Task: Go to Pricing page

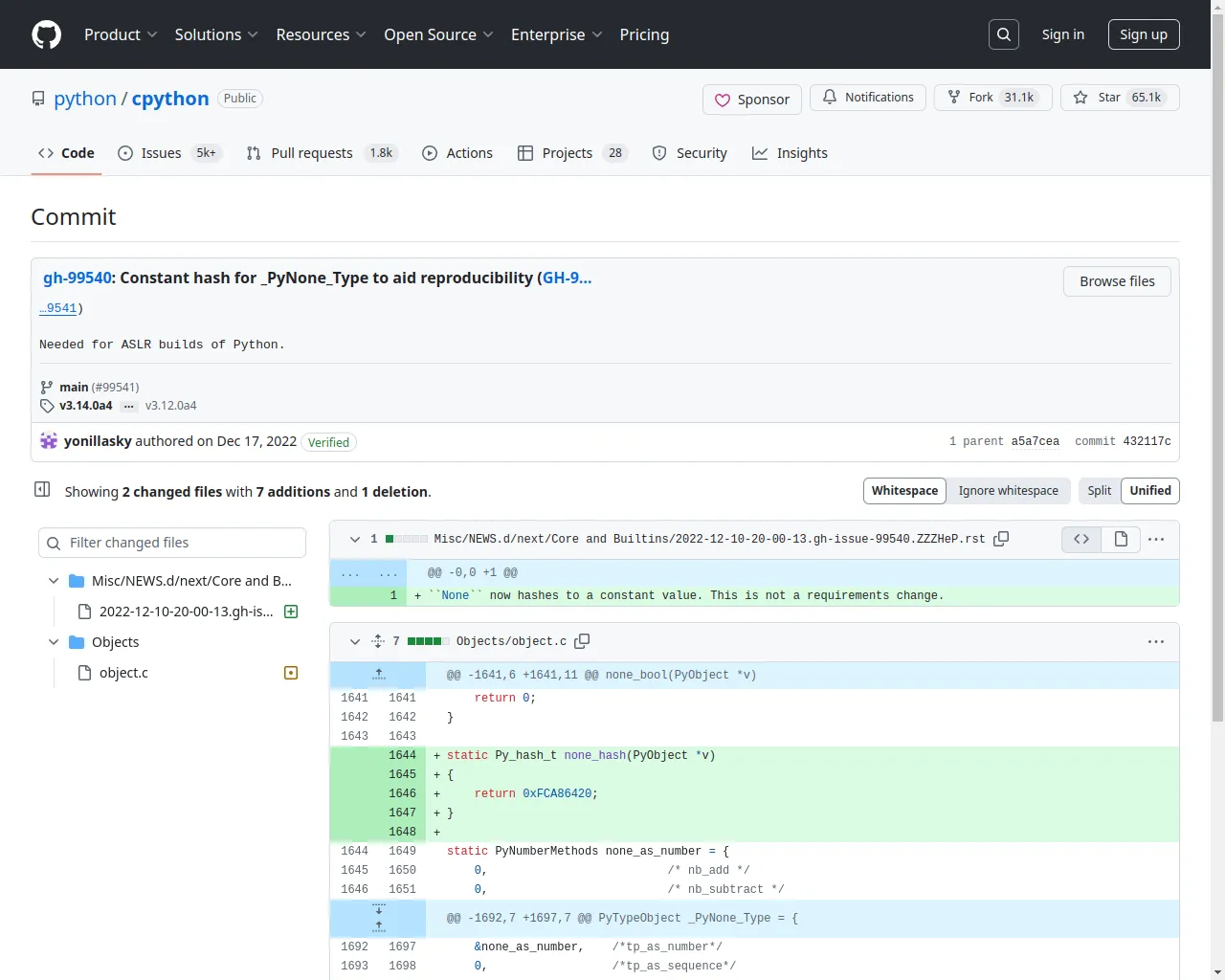Action: (x=644, y=34)
